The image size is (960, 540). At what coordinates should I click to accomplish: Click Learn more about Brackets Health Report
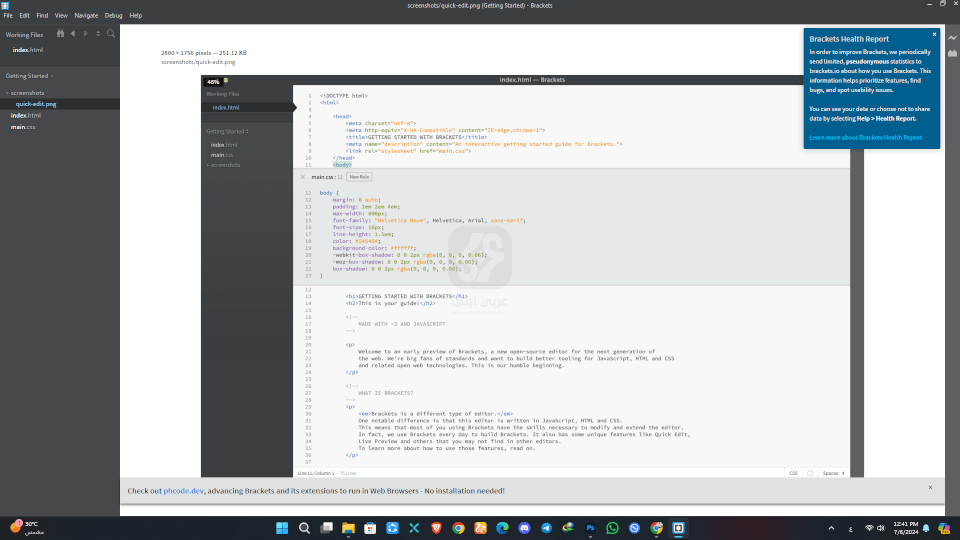[865, 137]
